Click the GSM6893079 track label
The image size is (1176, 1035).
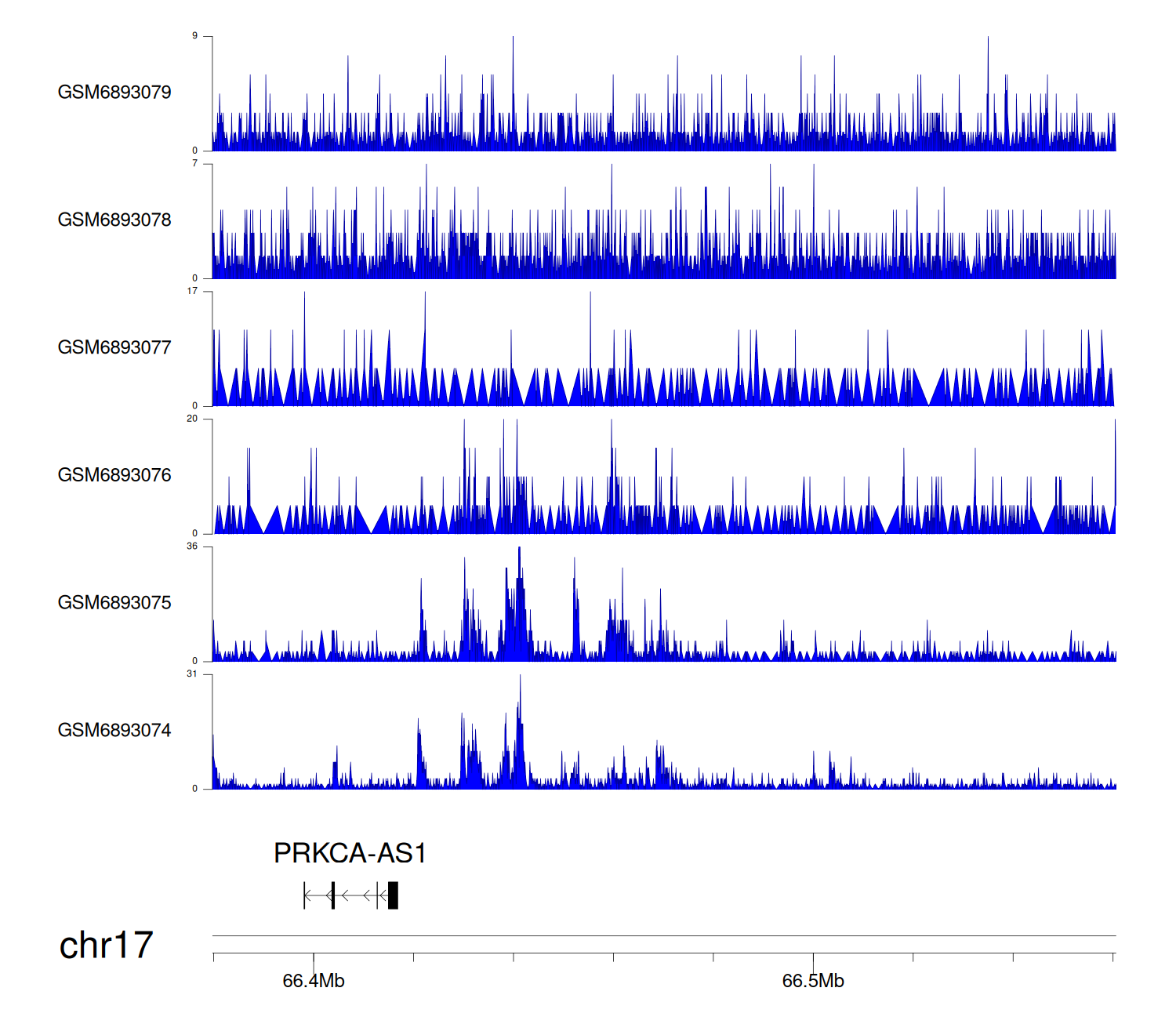114,93
